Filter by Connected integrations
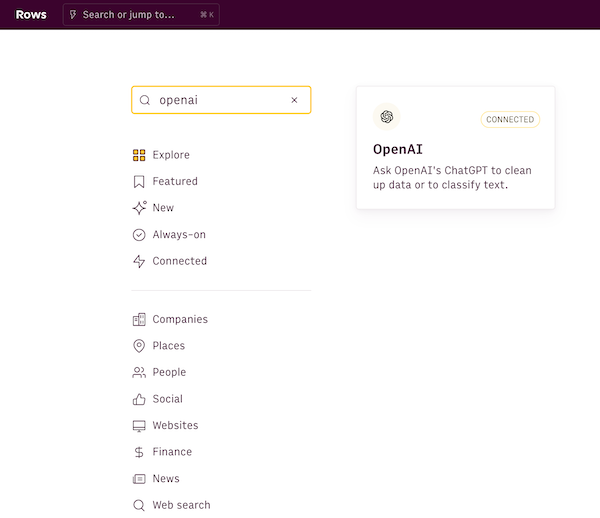The height and width of the screenshot is (518, 600). coord(179,261)
